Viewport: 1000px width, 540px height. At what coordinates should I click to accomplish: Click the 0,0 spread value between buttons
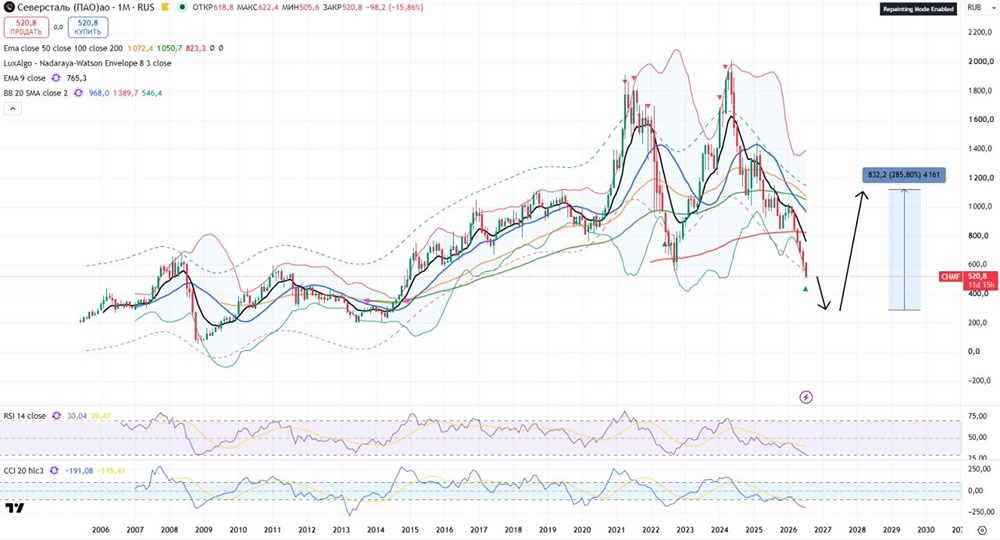click(58, 27)
